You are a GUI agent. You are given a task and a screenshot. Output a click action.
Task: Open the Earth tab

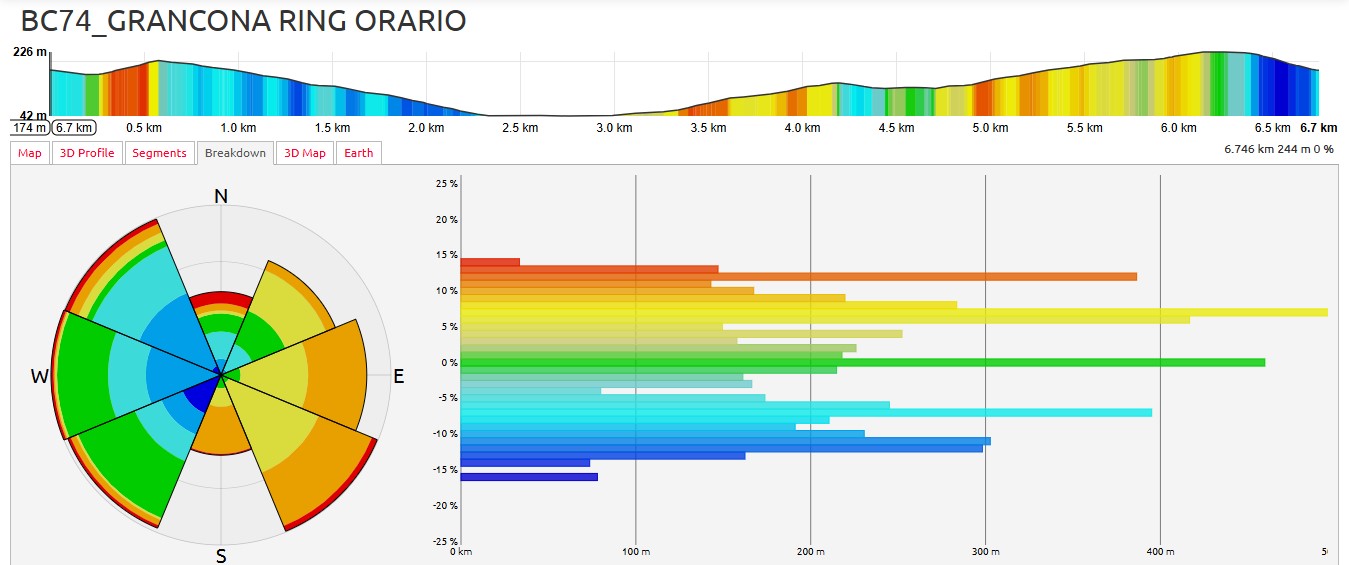[x=358, y=153]
